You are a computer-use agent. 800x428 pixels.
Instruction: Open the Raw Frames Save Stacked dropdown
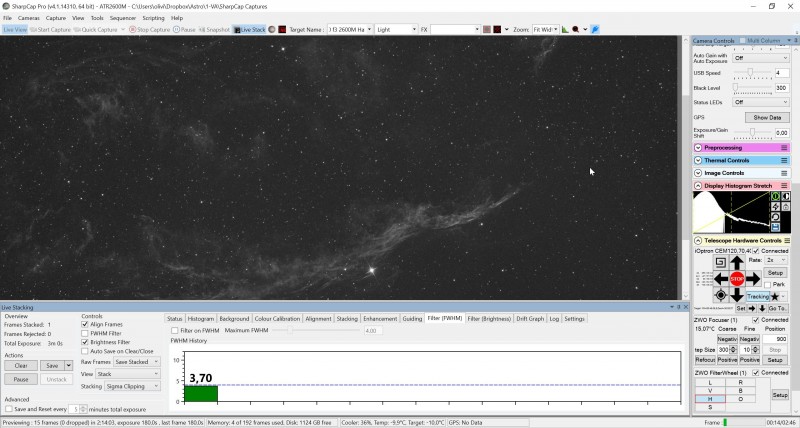pyautogui.click(x=137, y=362)
